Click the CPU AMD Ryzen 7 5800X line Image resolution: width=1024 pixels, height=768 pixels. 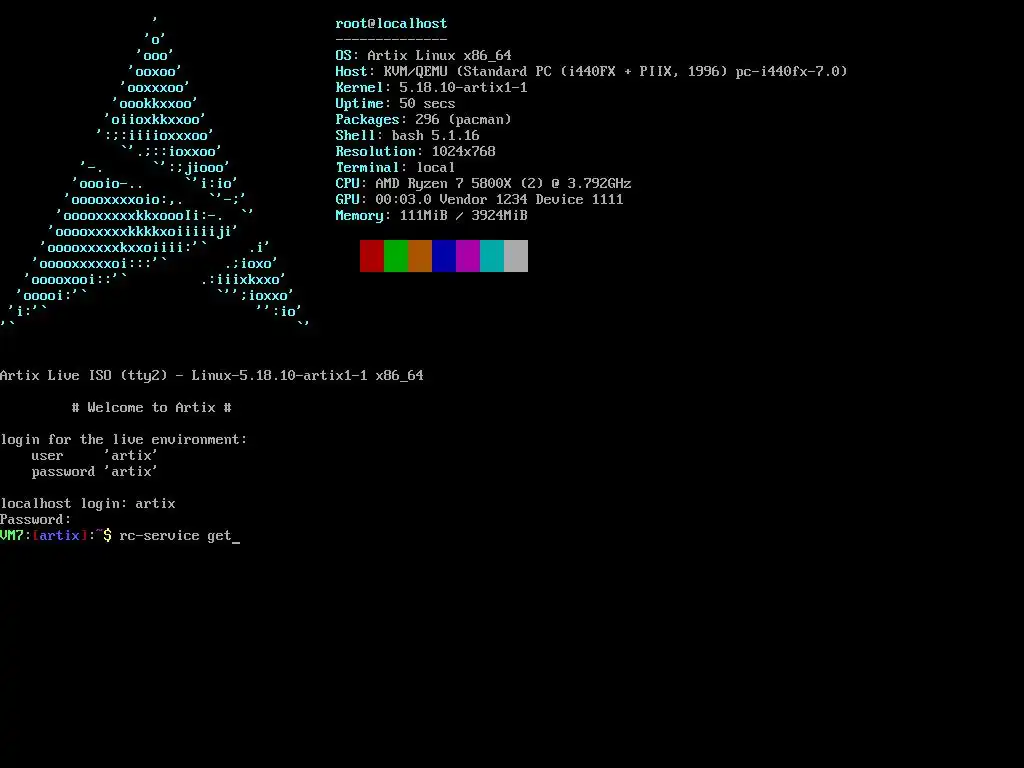483,184
